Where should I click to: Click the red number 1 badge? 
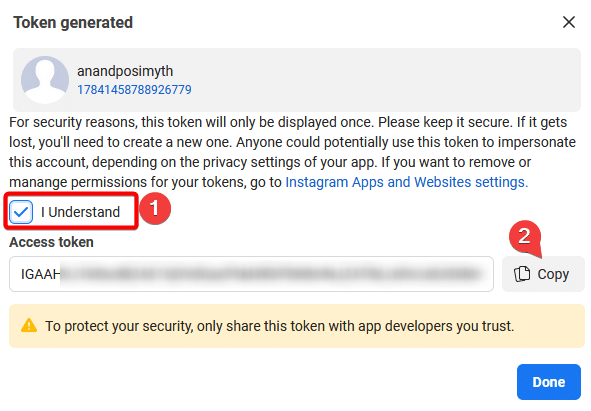[x=155, y=209]
